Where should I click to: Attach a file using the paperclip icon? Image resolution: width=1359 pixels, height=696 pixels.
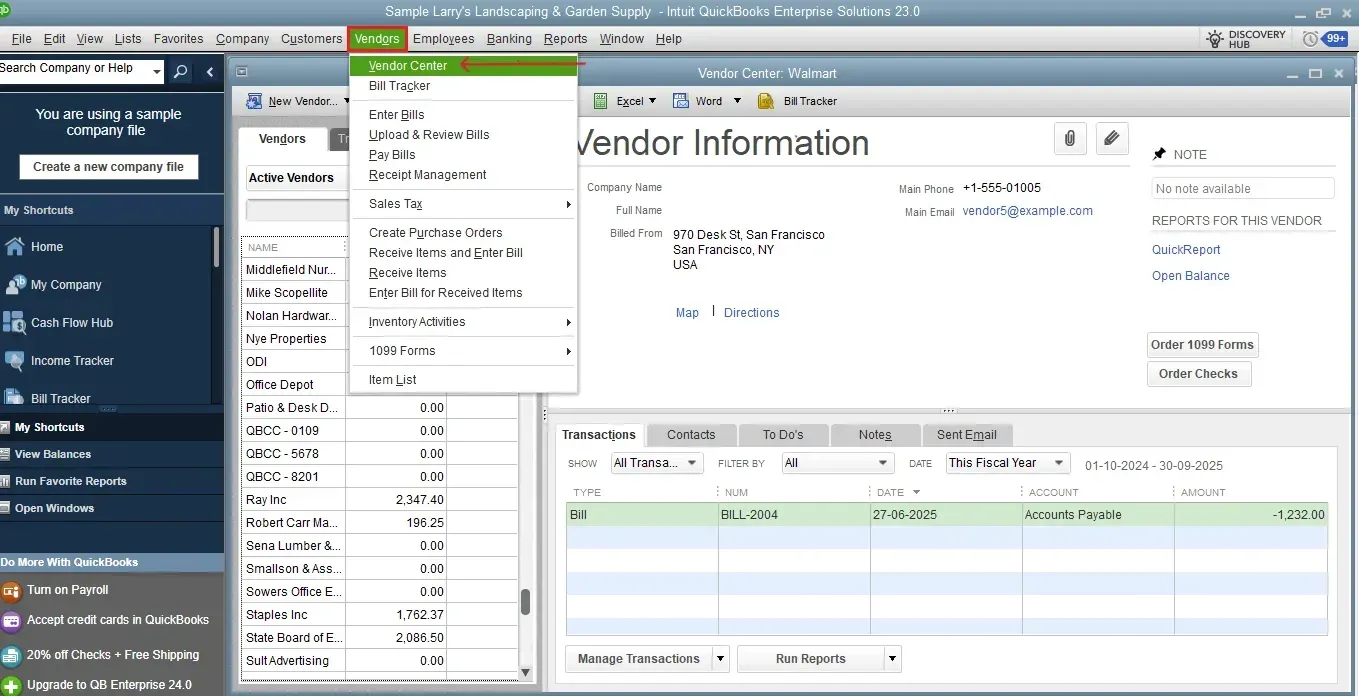tap(1070, 138)
